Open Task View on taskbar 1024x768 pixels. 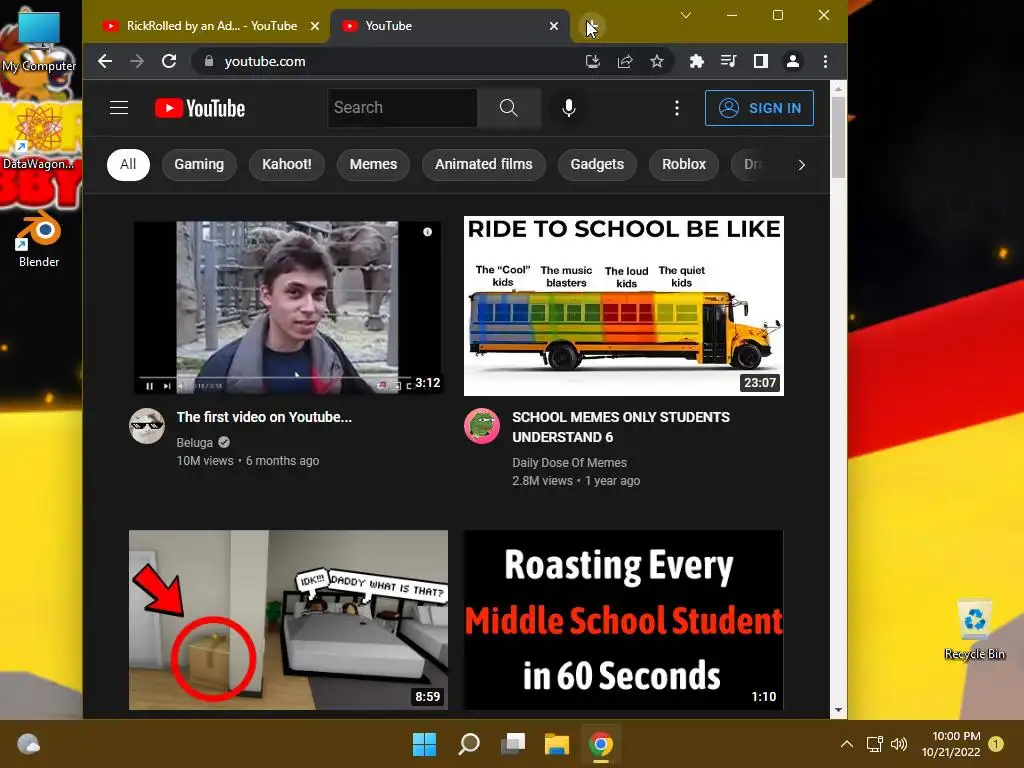(x=513, y=744)
